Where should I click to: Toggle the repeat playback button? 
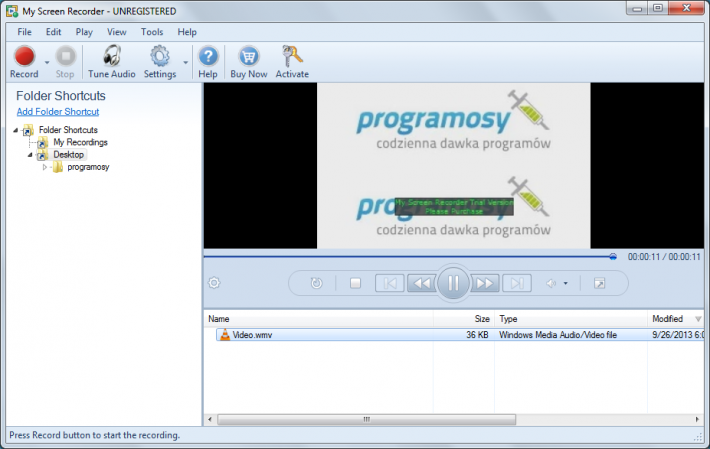click(x=317, y=283)
